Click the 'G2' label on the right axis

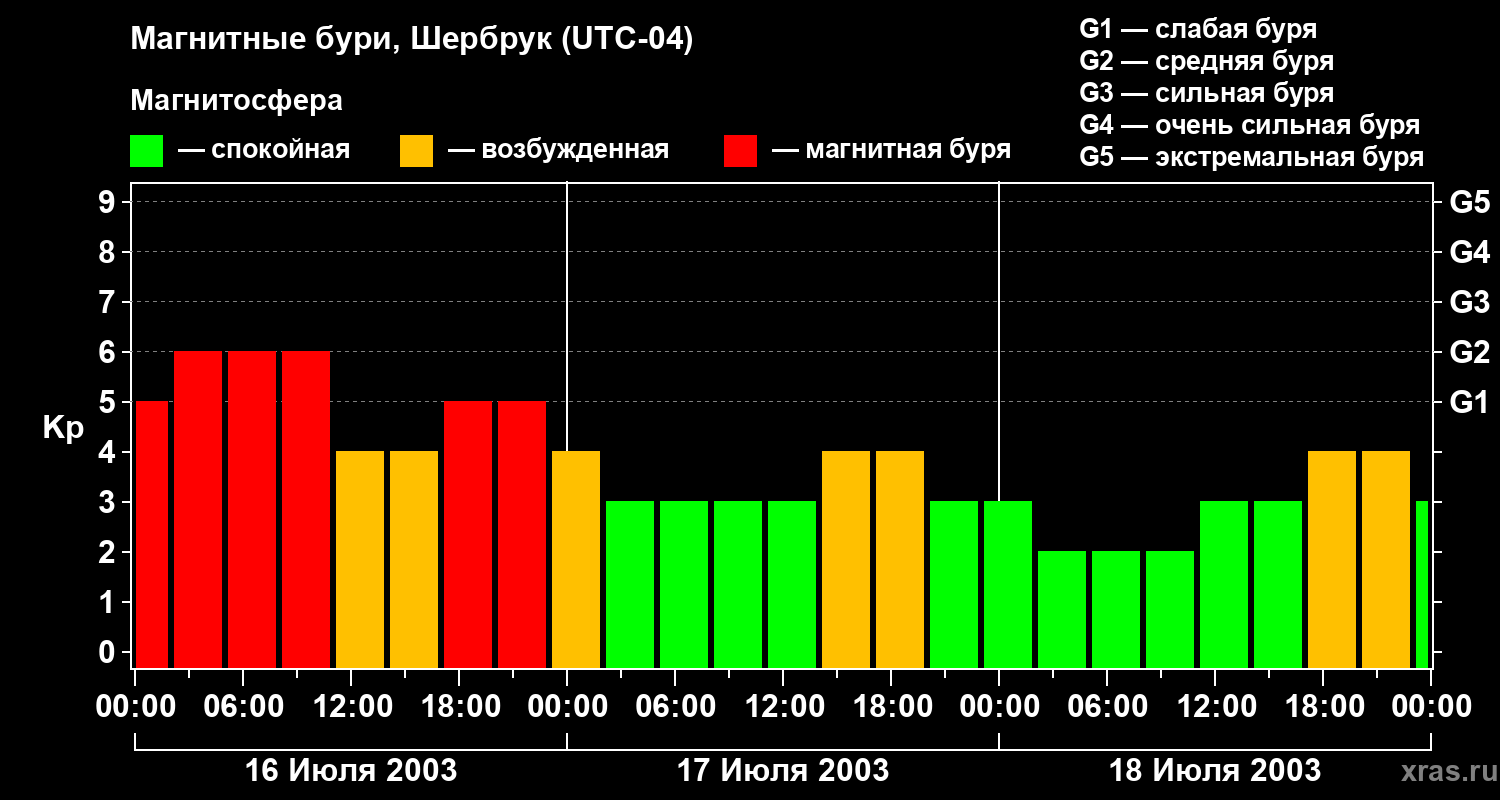[1469, 353]
